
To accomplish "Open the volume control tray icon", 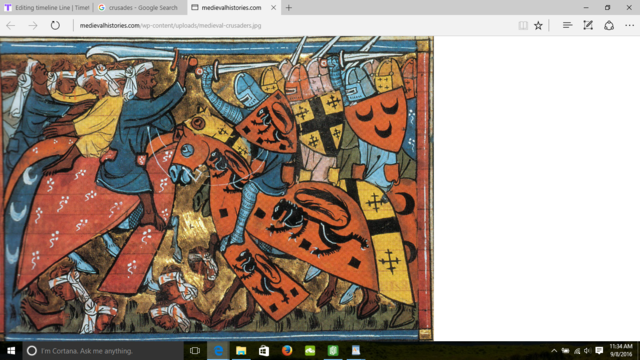I will tap(587, 351).
